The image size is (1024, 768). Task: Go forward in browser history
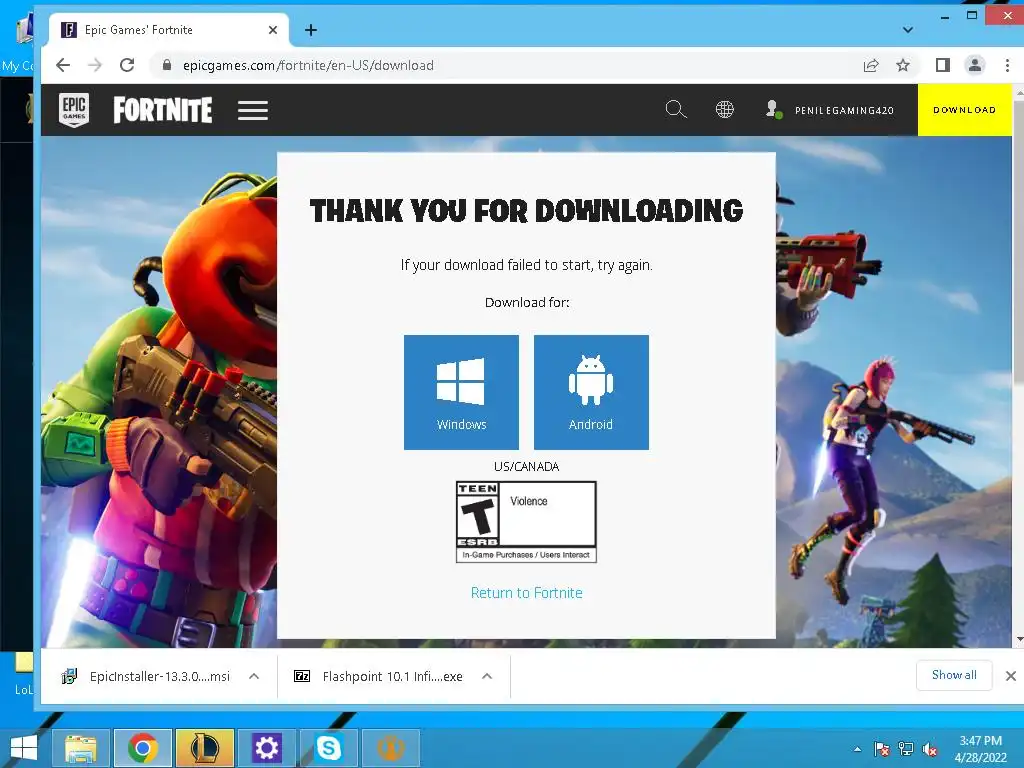95,65
